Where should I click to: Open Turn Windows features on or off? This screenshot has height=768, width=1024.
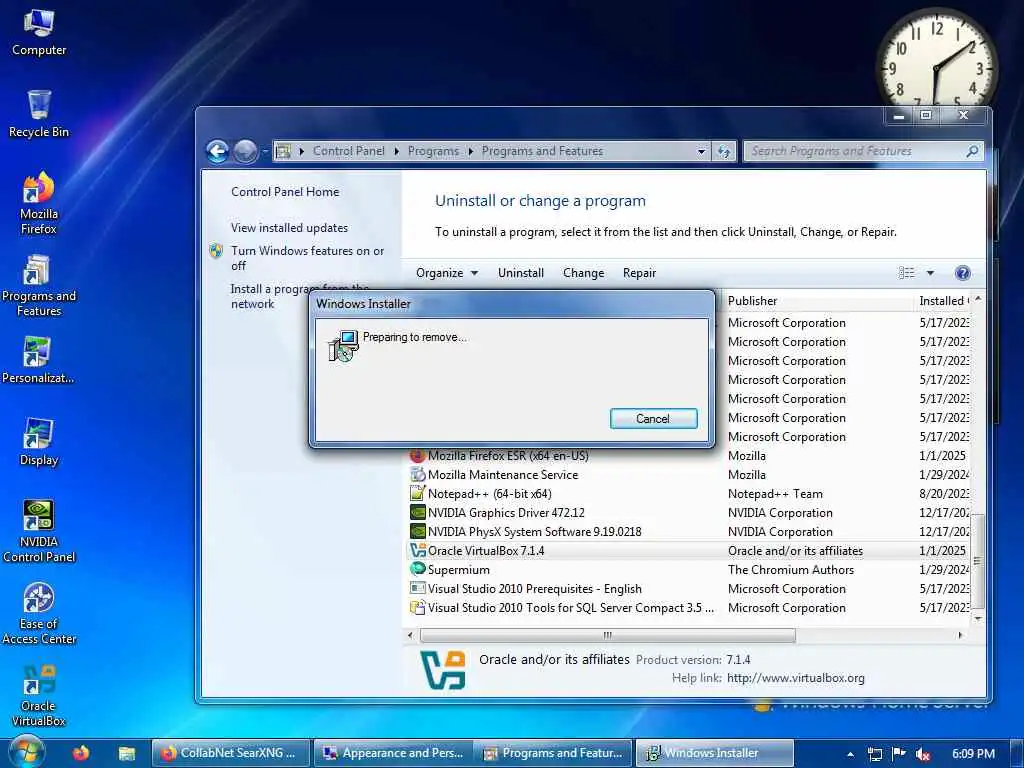tap(307, 258)
